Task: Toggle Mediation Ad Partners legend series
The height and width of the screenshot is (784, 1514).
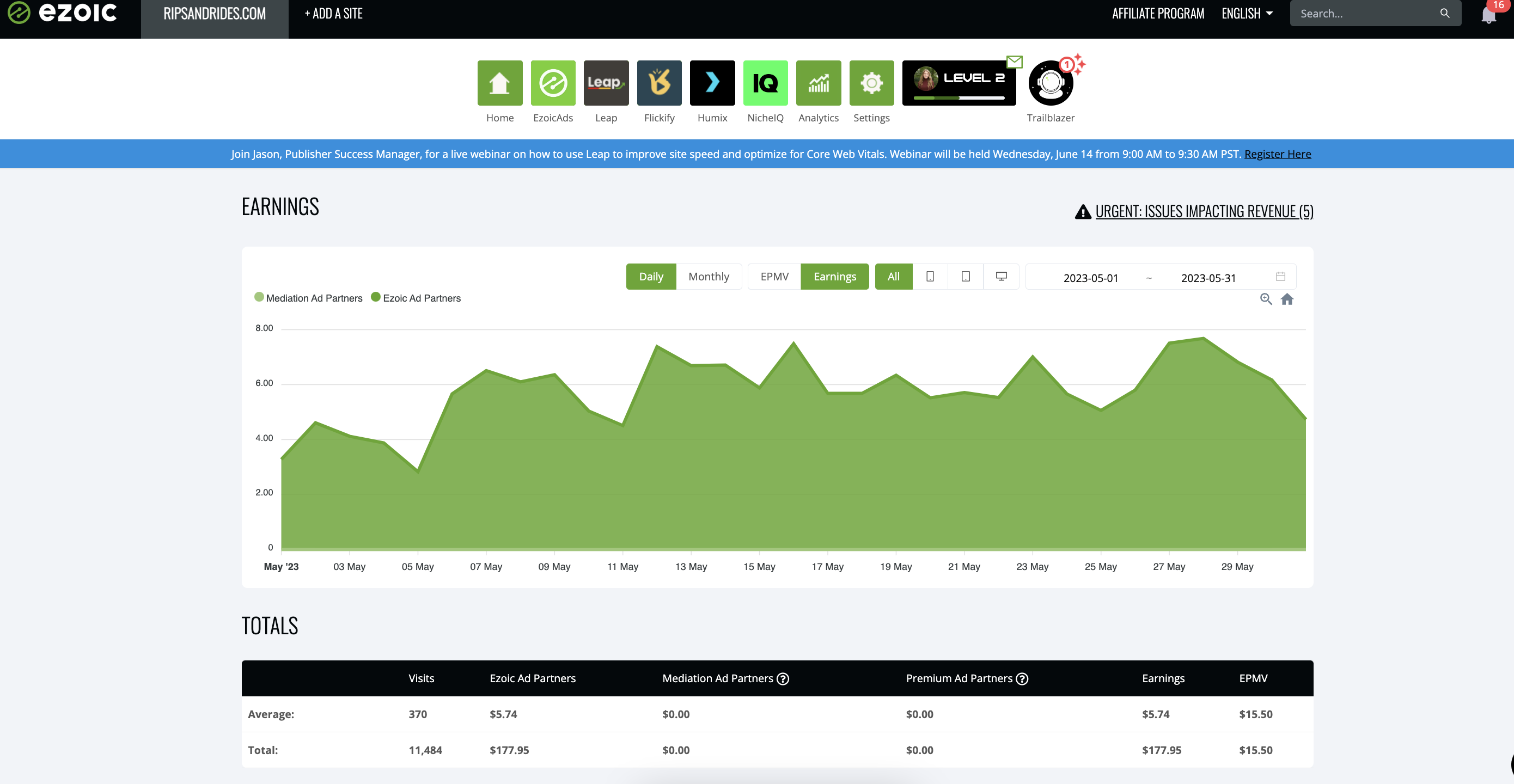Action: tap(308, 298)
